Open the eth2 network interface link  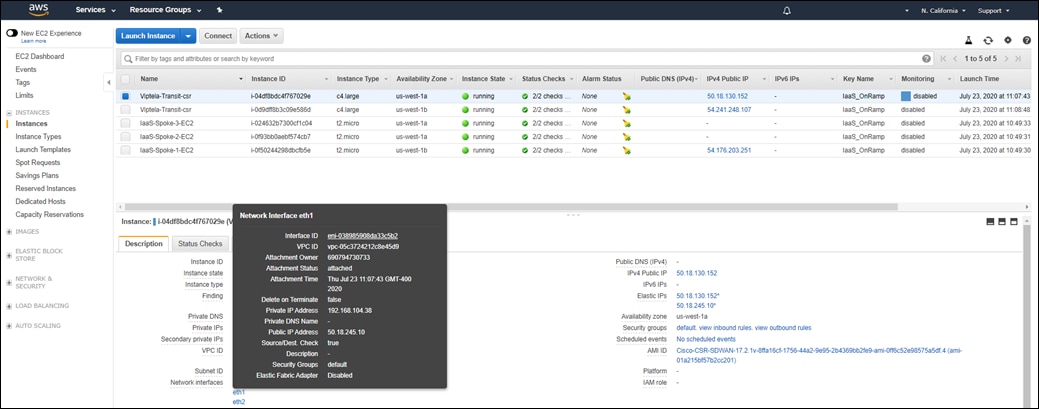point(239,402)
